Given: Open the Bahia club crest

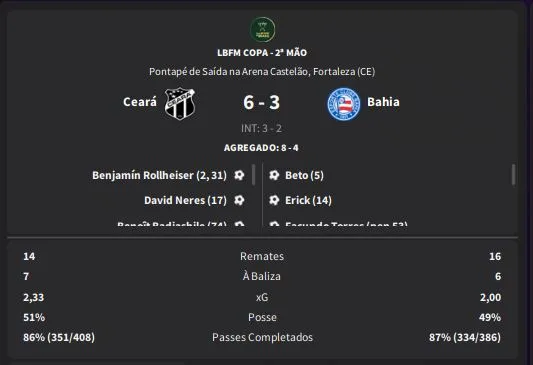Looking at the screenshot, I should [344, 104].
